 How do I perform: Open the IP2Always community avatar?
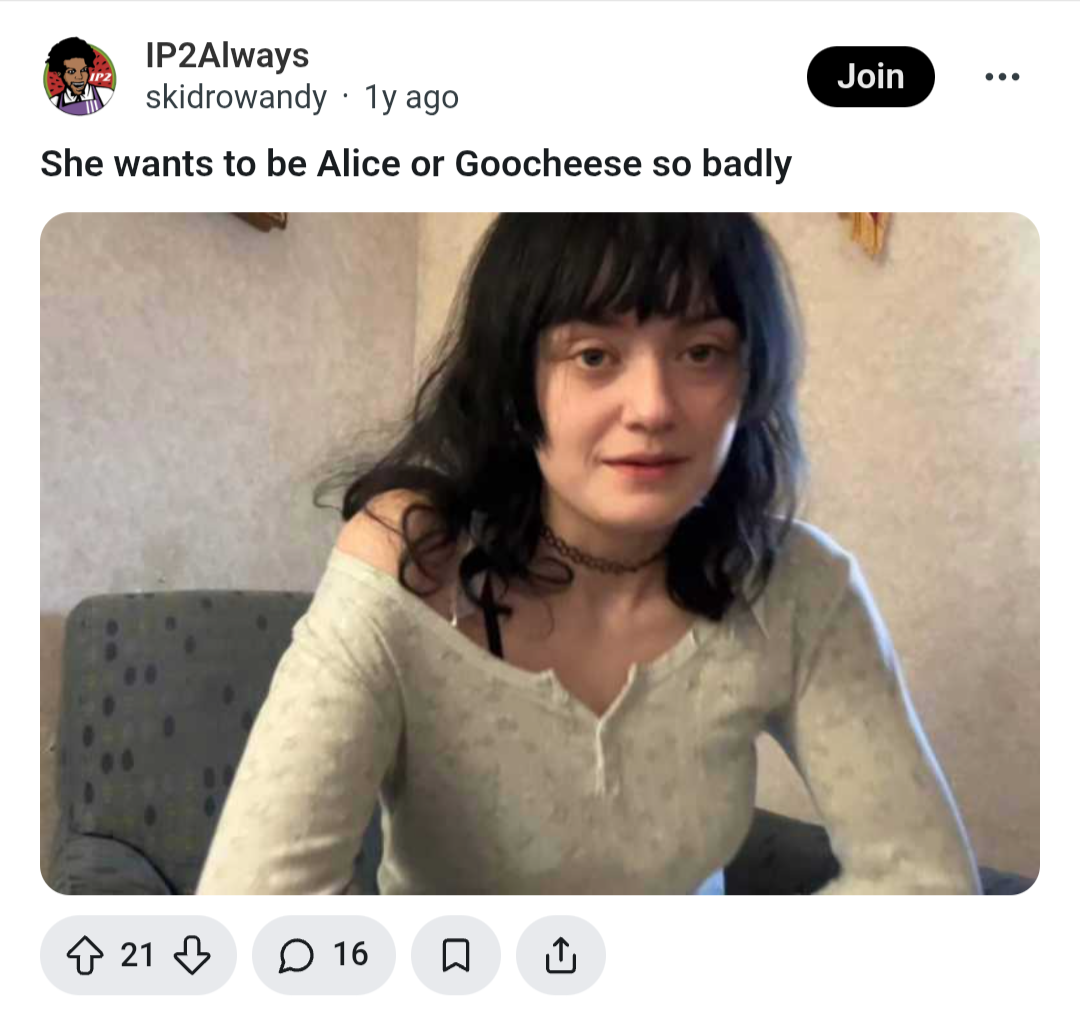[x=81, y=76]
